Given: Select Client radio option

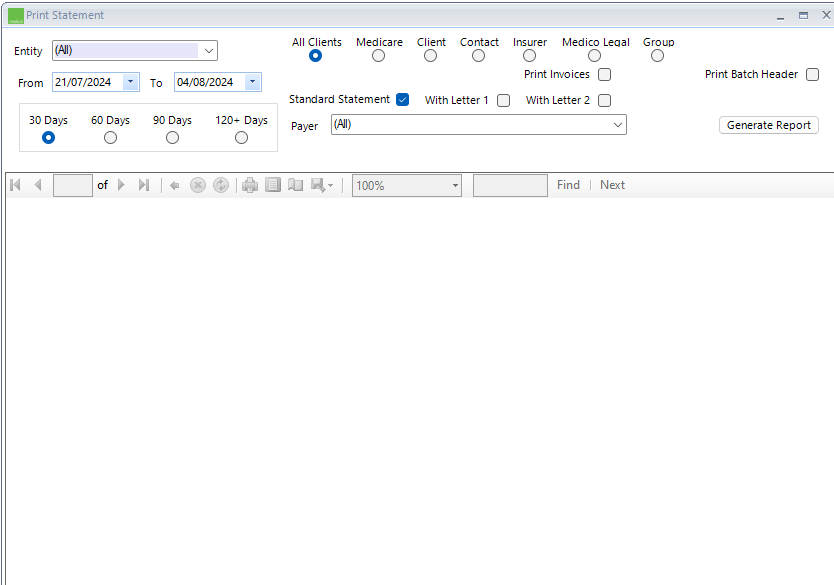Looking at the screenshot, I should 430,56.
